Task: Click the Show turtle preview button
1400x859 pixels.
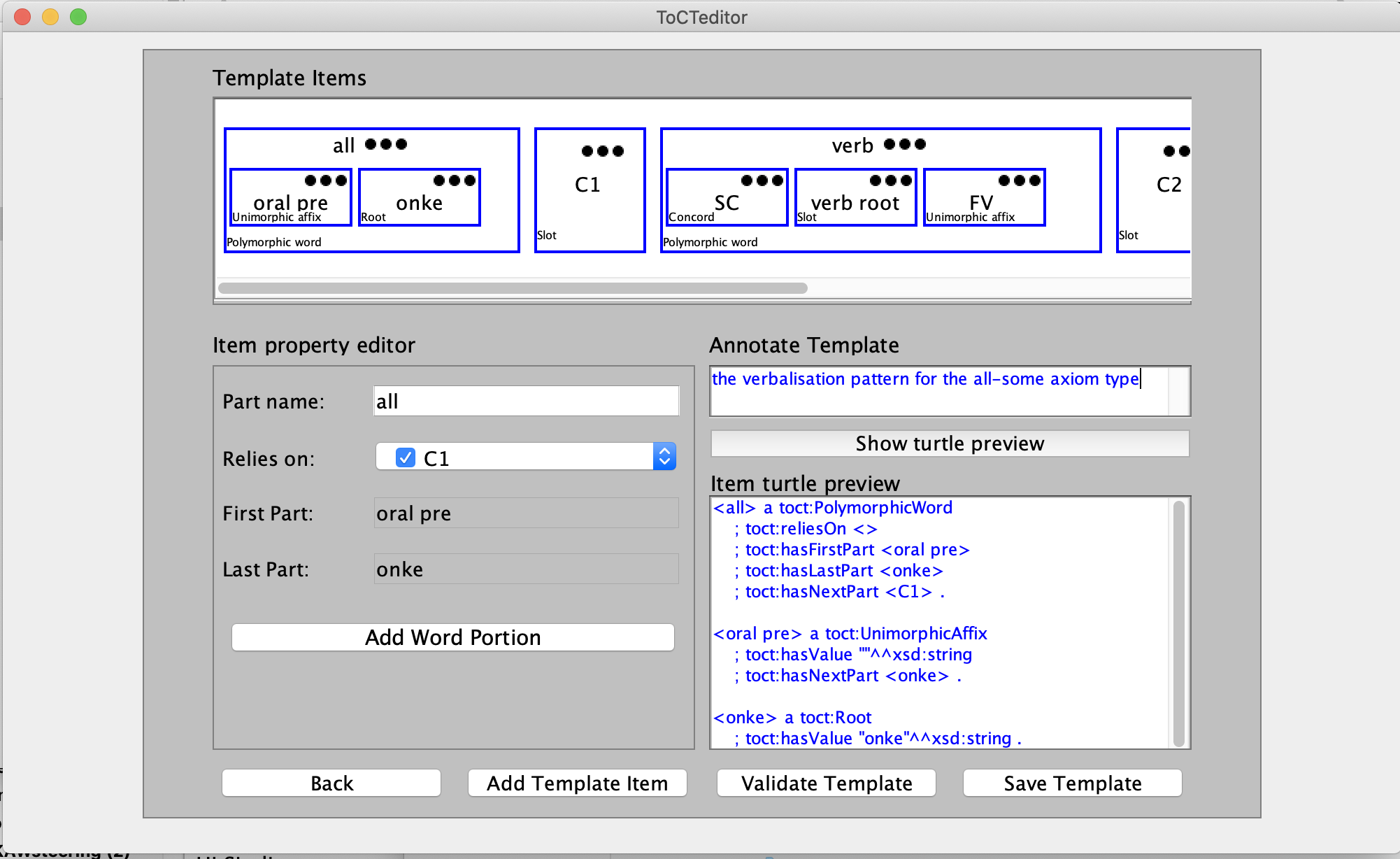Action: [950, 443]
